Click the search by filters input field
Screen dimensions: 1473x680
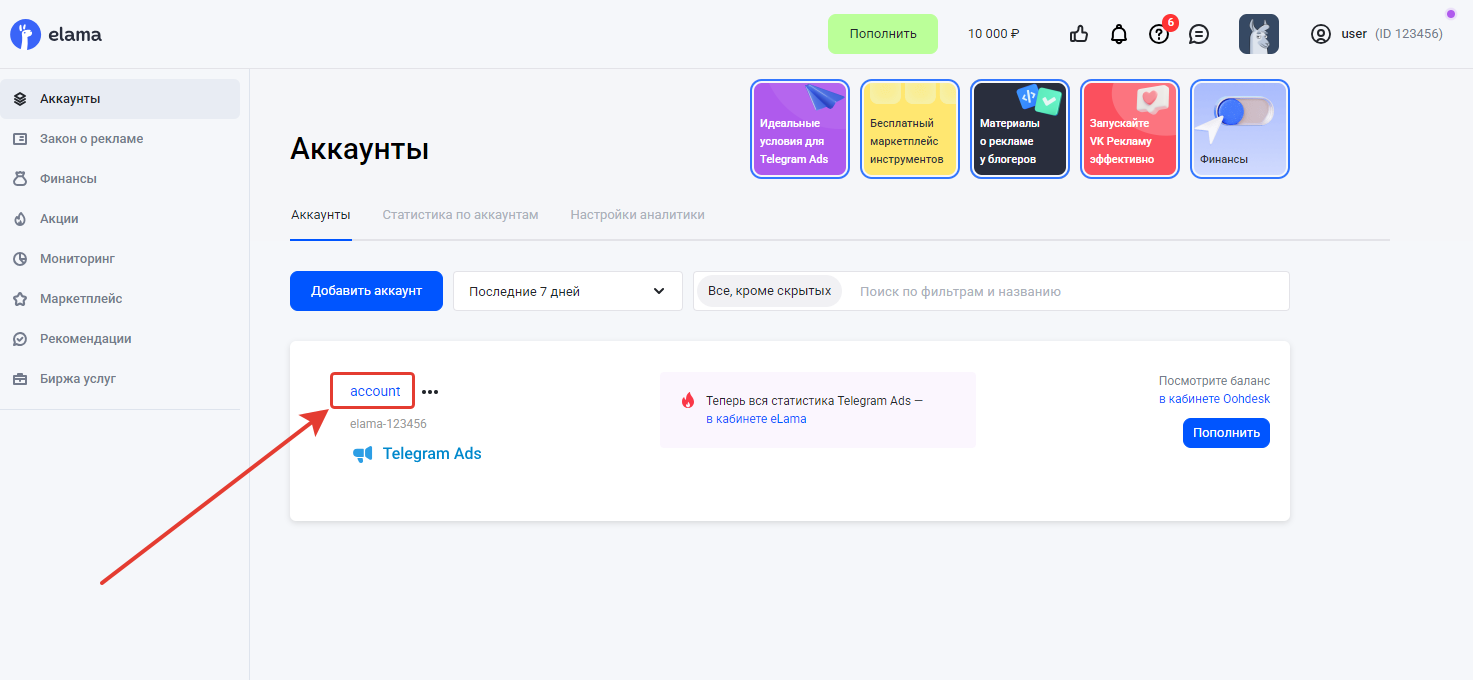click(1065, 291)
